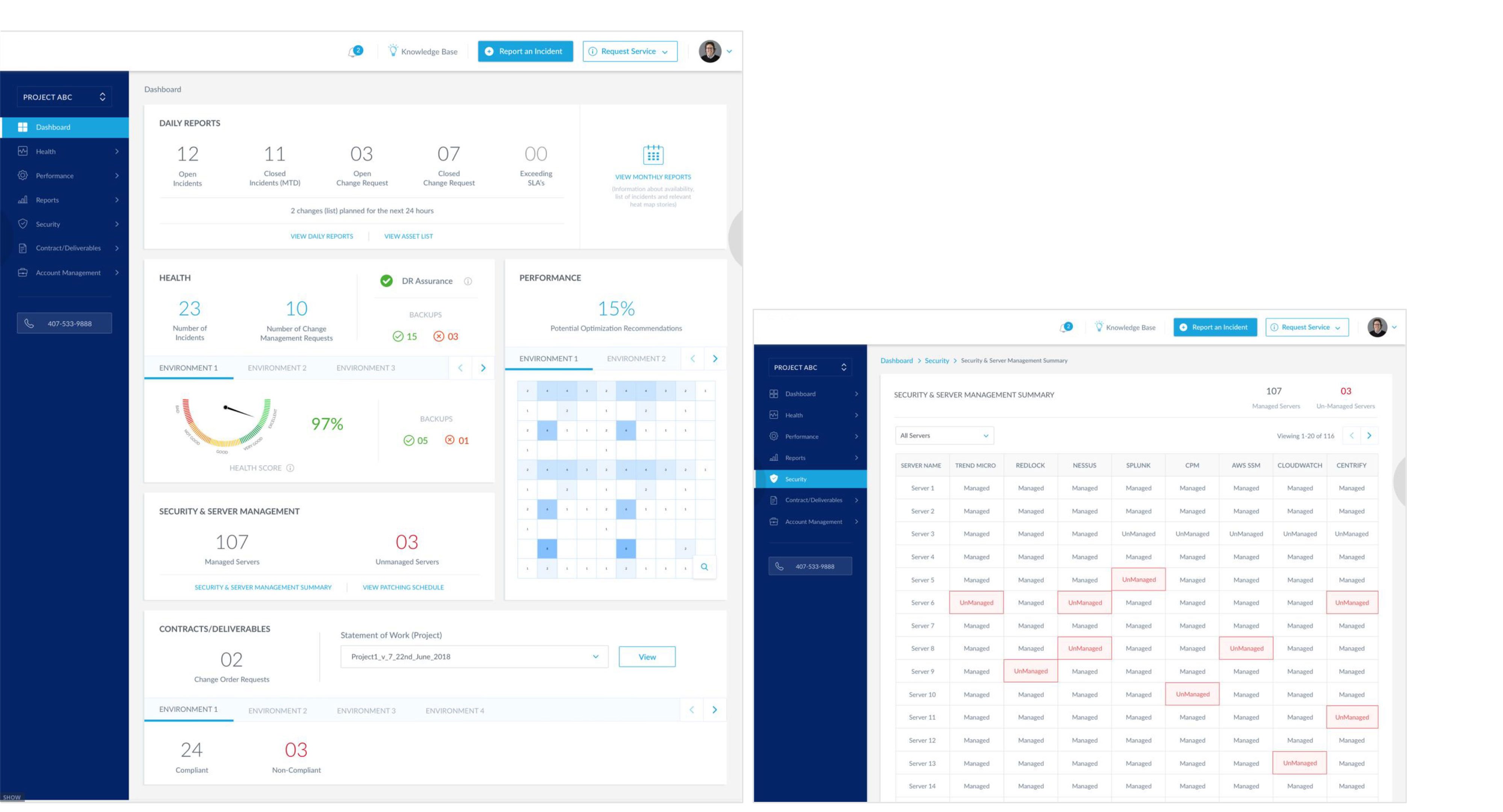Click the Dashboard icon in sidebar
This screenshot has height=812, width=1503.
click(x=23, y=127)
